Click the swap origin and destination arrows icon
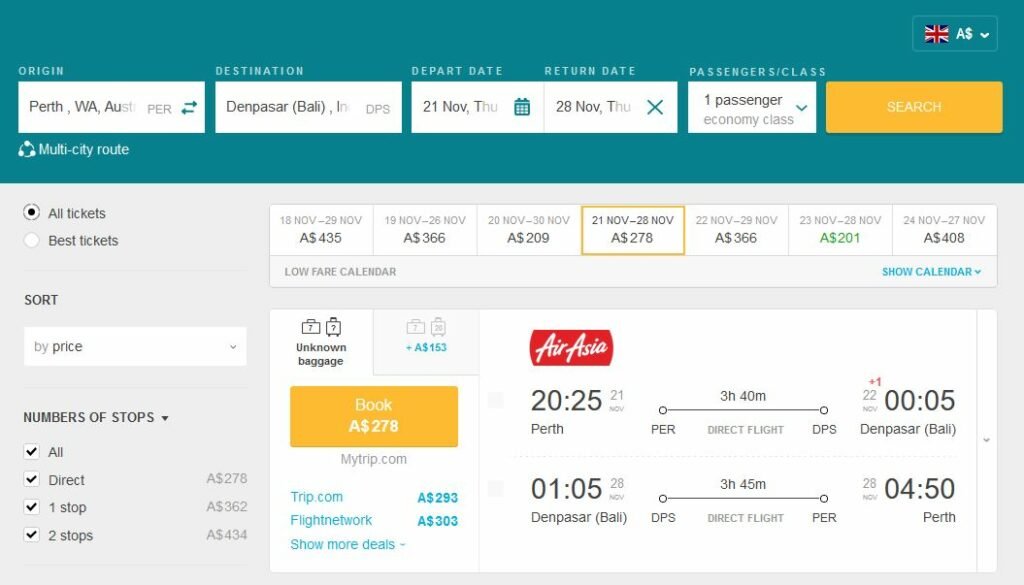Viewport: 1024px width, 585px height. (x=189, y=108)
